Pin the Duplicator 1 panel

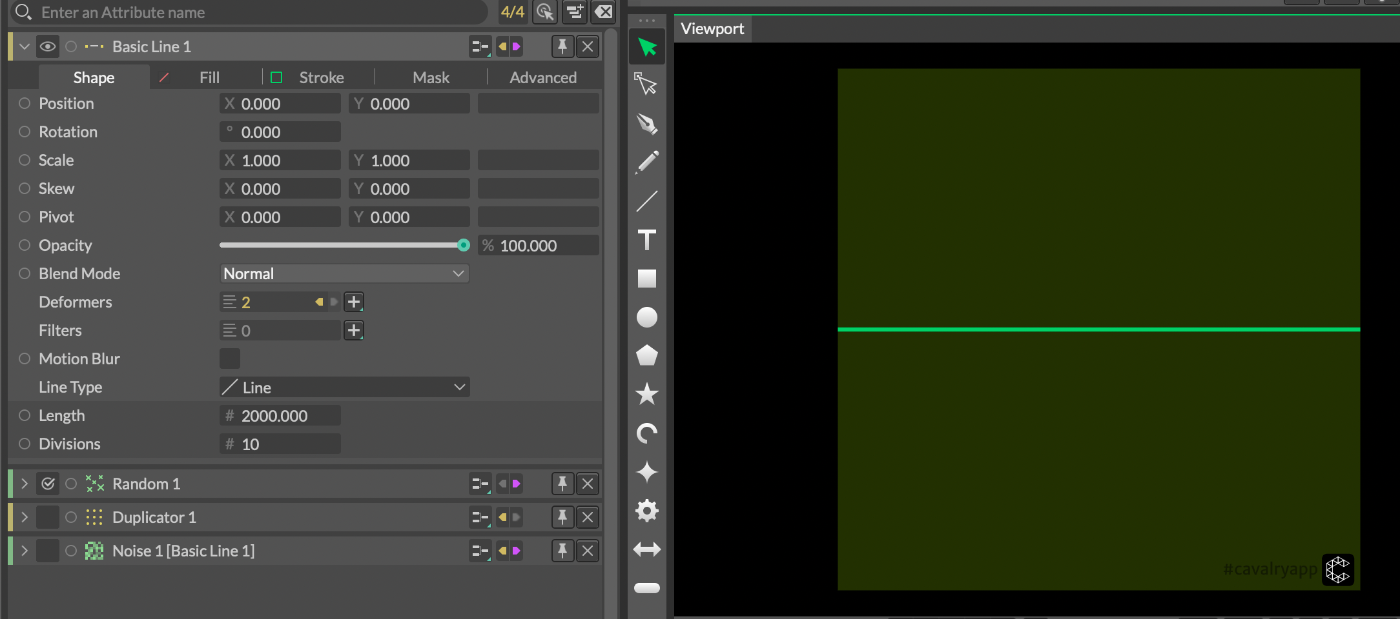[x=563, y=517]
